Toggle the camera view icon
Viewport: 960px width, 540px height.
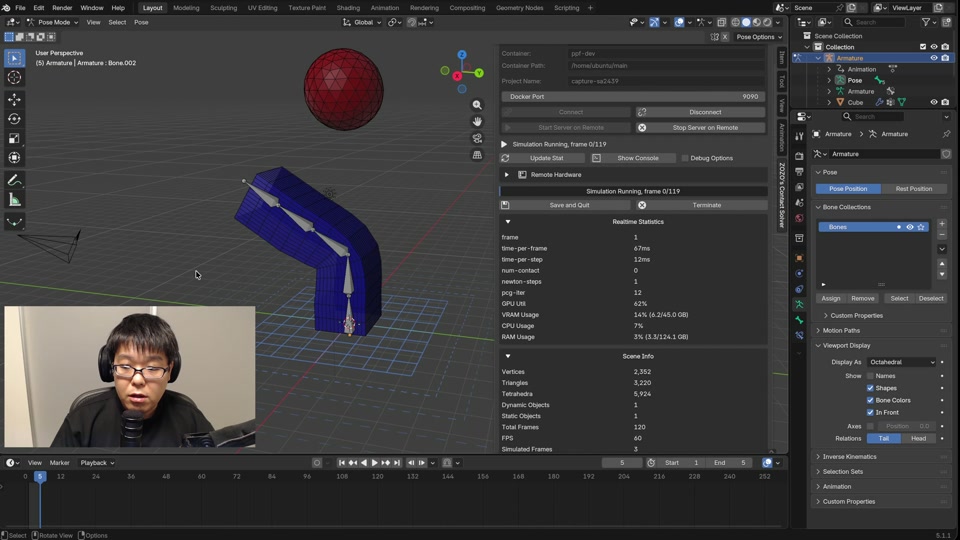pos(477,138)
